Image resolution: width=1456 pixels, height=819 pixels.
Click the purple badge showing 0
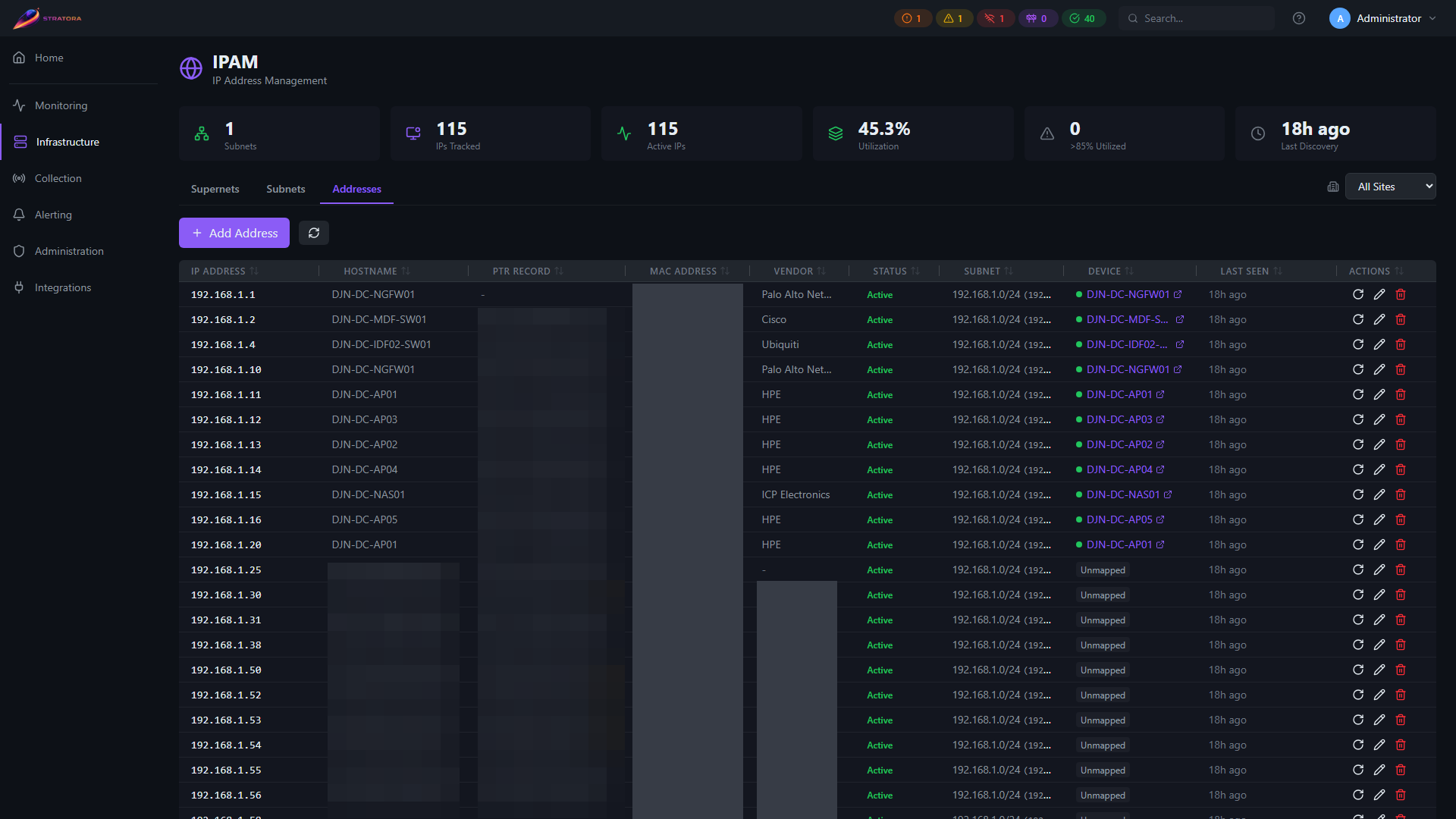1037,18
